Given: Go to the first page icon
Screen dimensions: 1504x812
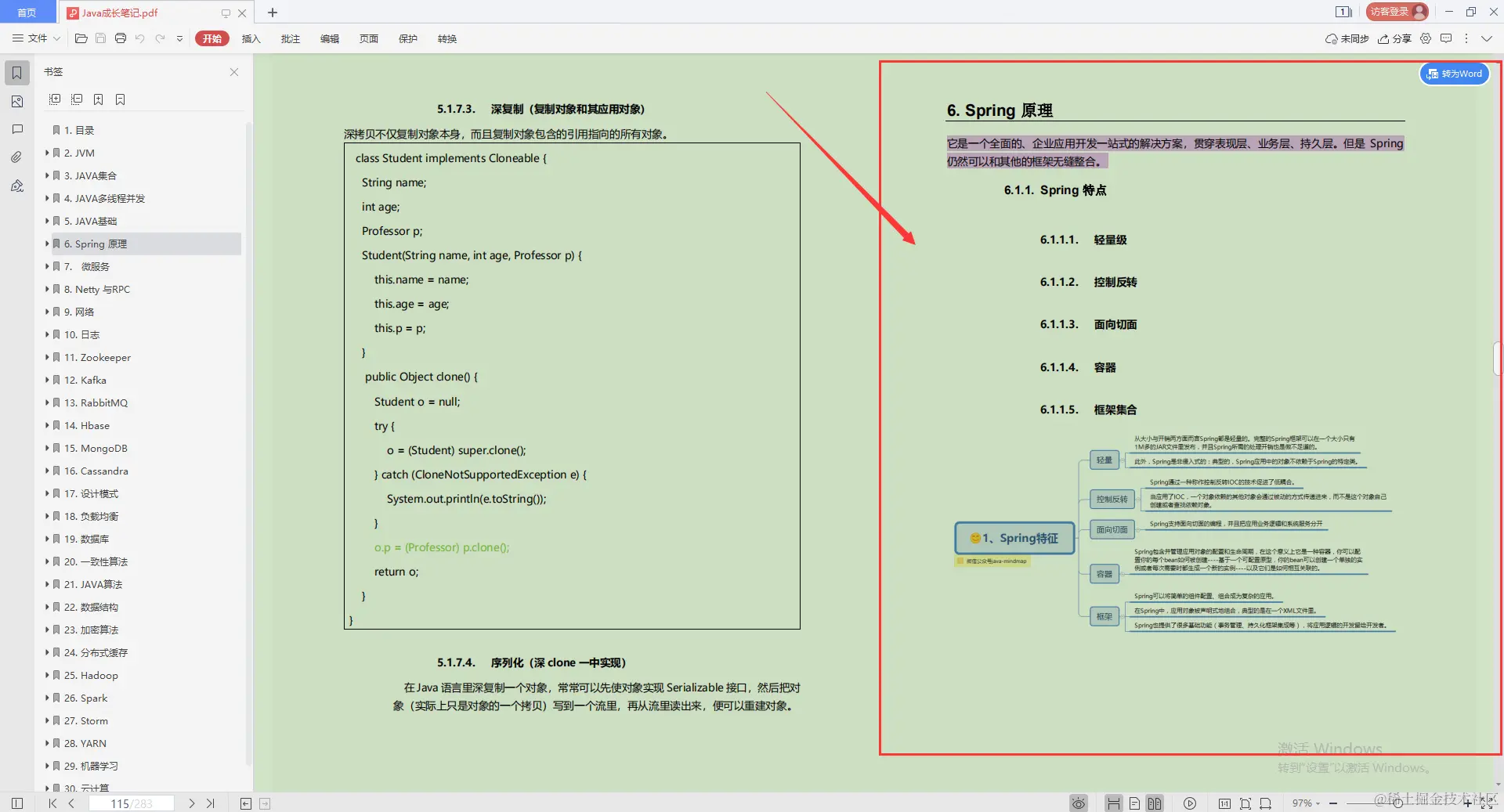Looking at the screenshot, I should click(x=52, y=803).
